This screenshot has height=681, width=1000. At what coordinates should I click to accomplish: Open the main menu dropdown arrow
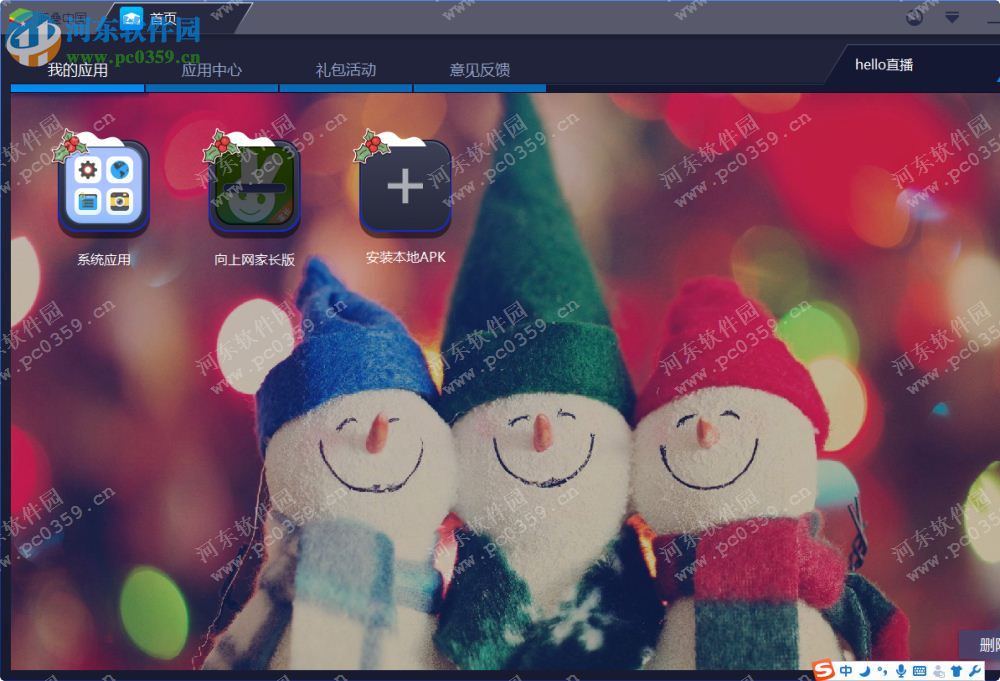[x=951, y=17]
